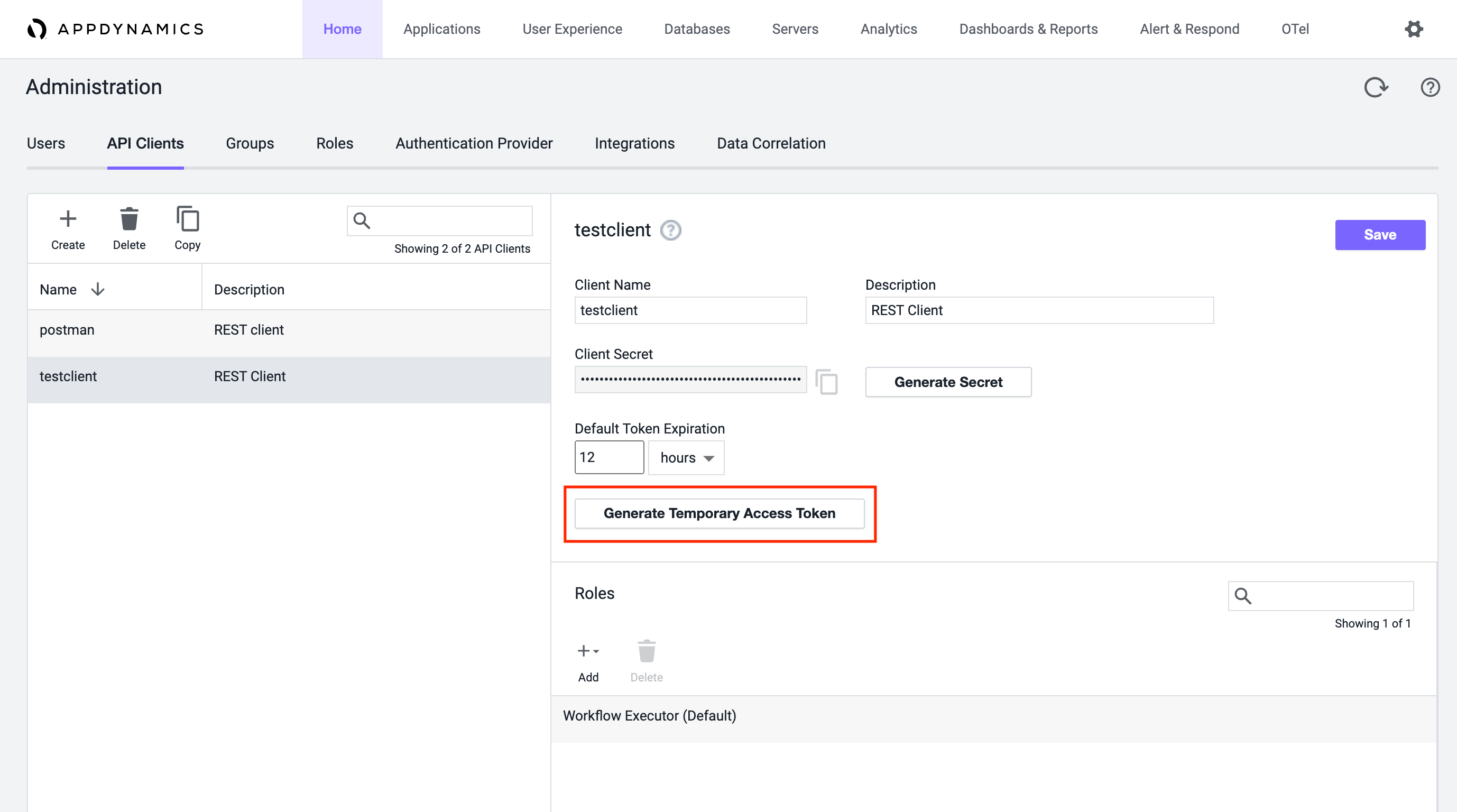Image resolution: width=1457 pixels, height=812 pixels.
Task: Create a new API client
Action: pyautogui.click(x=68, y=228)
